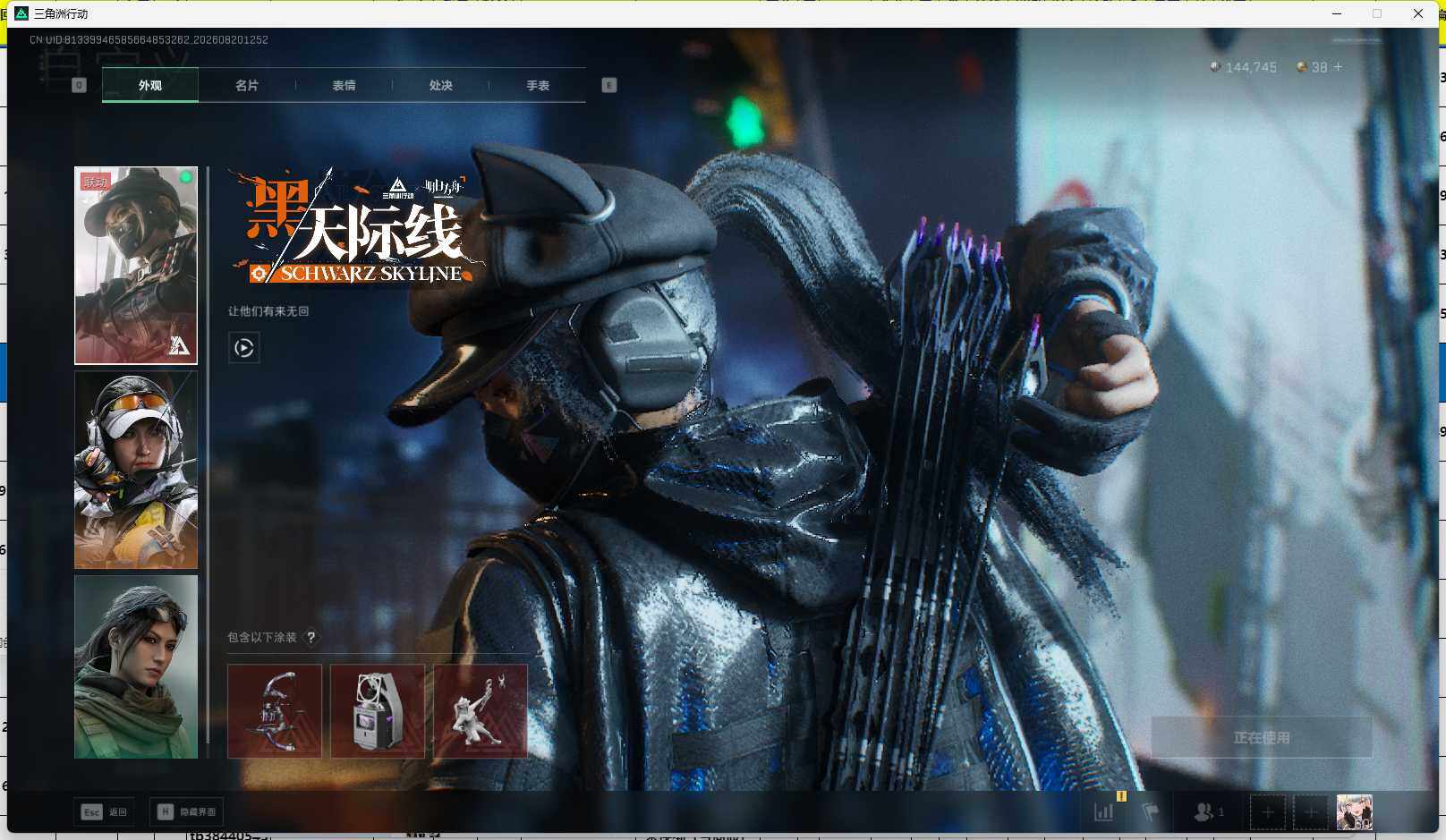Screen dimensions: 1446x840
Task: Switch to the 外观 tab
Action: pos(150,86)
